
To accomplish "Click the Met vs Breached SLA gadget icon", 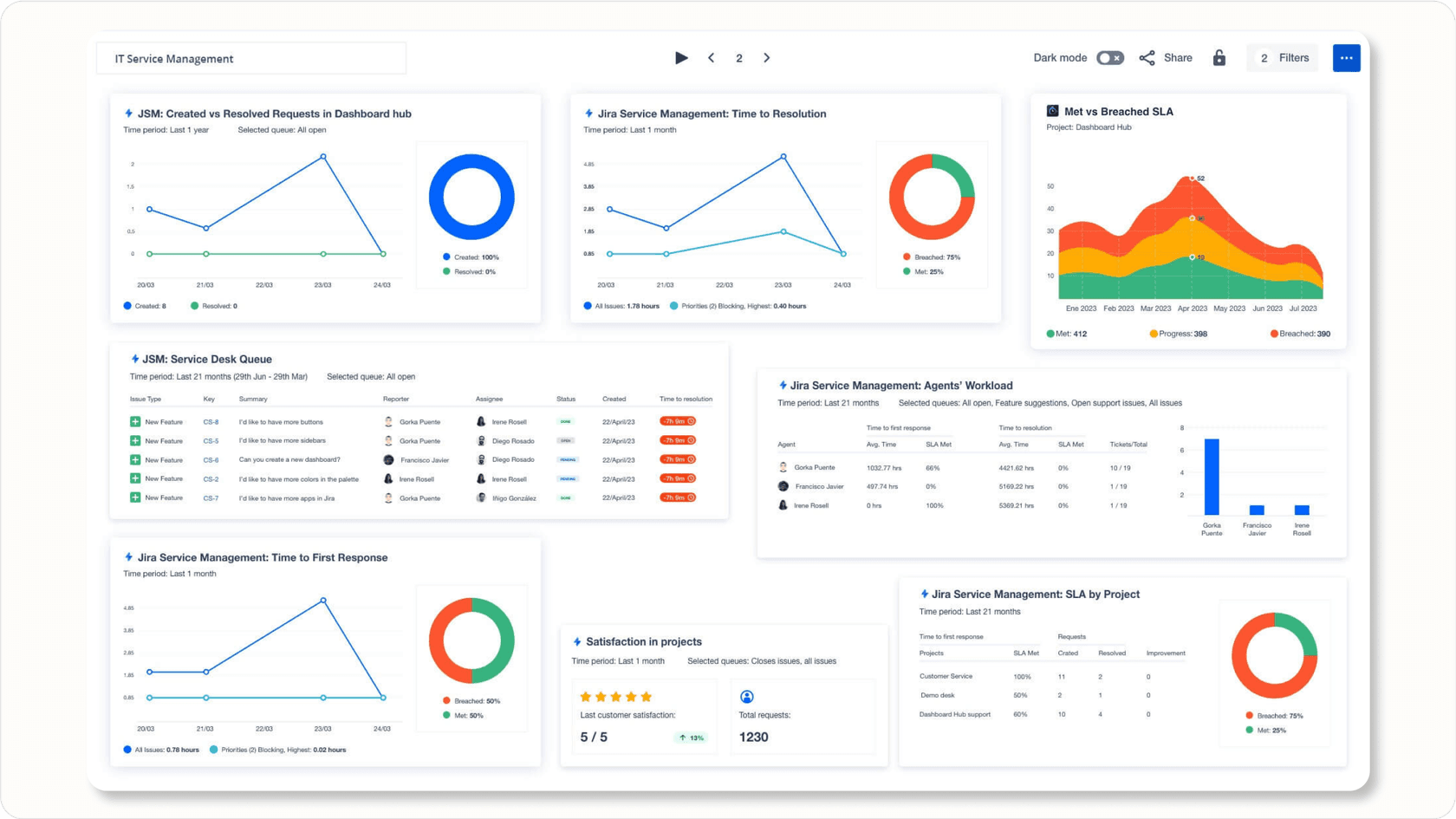I will click(x=1052, y=111).
